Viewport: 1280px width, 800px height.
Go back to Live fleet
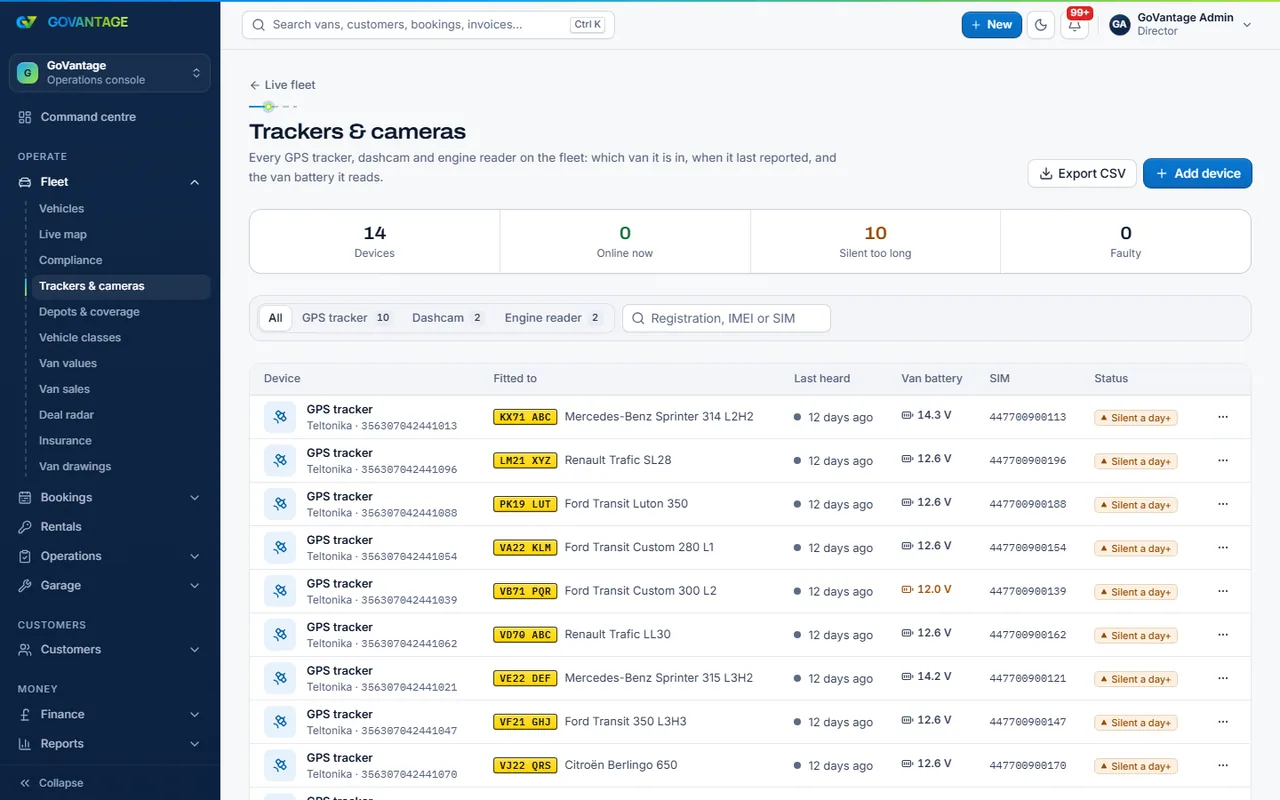(x=282, y=85)
